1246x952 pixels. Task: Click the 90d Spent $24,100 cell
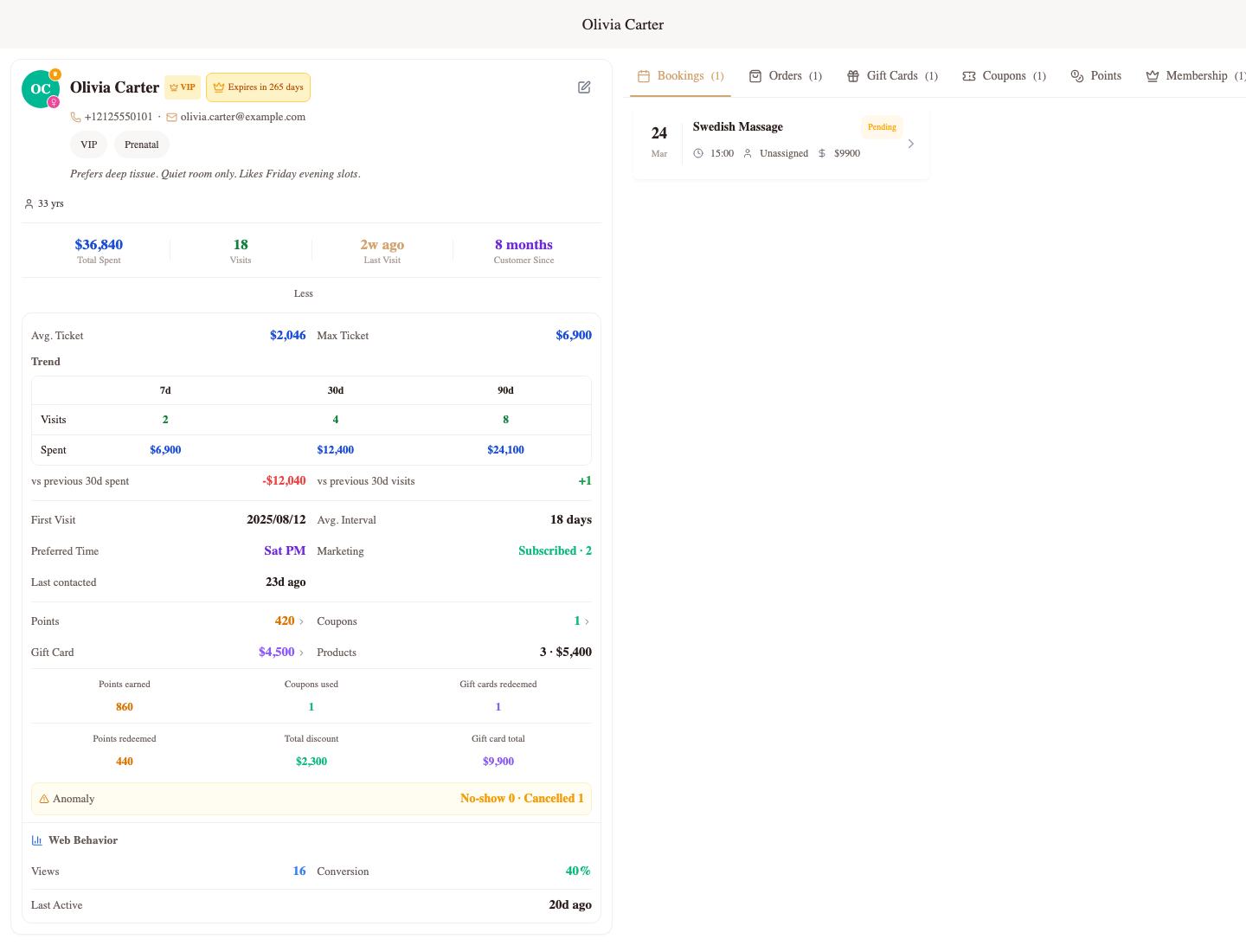pos(505,450)
